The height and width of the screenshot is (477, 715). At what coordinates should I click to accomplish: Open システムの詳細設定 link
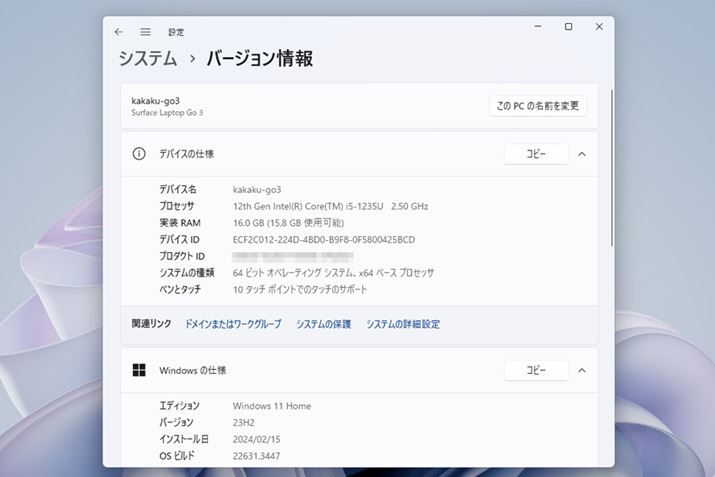[x=403, y=324]
